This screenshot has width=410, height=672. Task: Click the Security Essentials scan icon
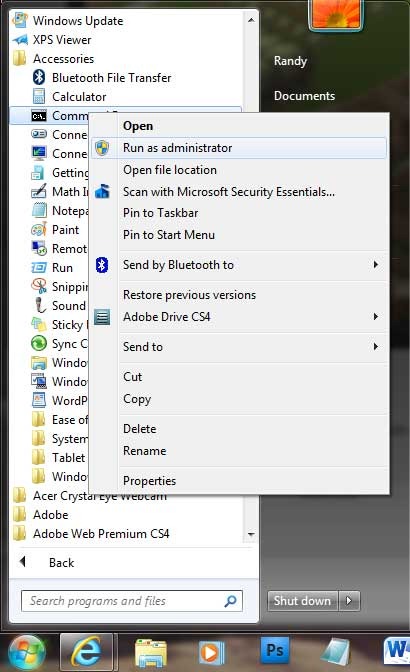pos(102,191)
